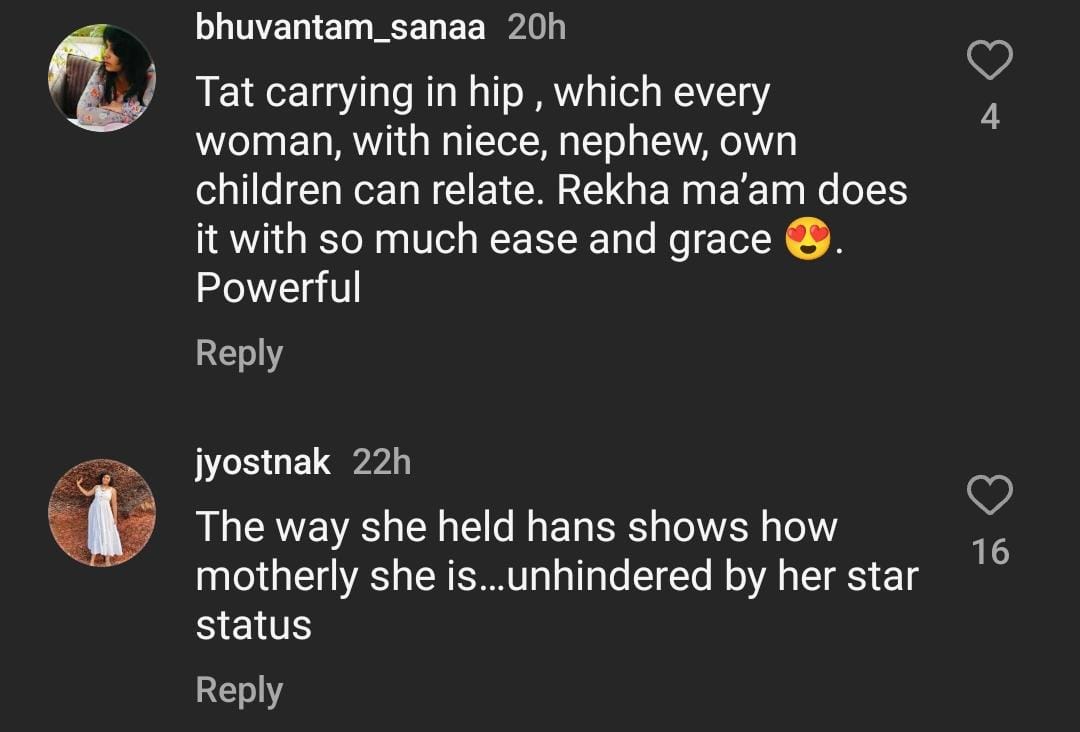Click the word "status" in second comment
This screenshot has width=1080, height=732.
click(x=253, y=626)
